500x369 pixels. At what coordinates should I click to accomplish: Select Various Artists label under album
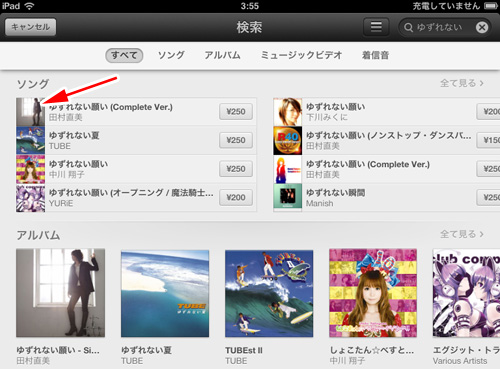(460, 361)
